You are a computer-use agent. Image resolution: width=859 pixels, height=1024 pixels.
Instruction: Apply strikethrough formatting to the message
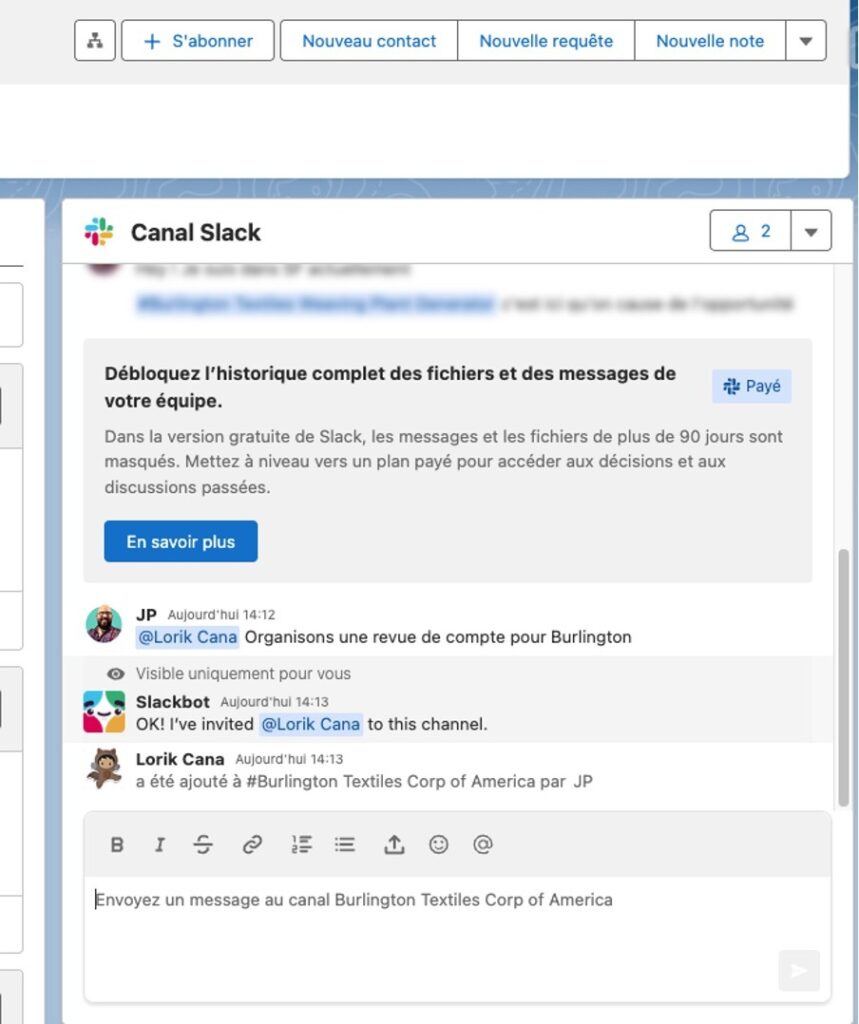click(x=203, y=844)
